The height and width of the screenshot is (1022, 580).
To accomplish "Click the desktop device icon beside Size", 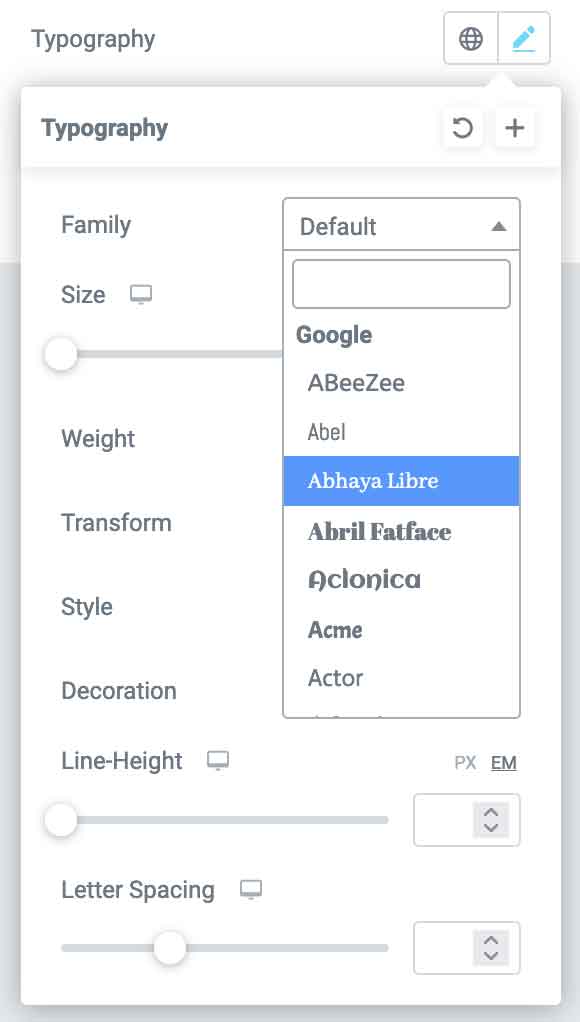I will [141, 295].
